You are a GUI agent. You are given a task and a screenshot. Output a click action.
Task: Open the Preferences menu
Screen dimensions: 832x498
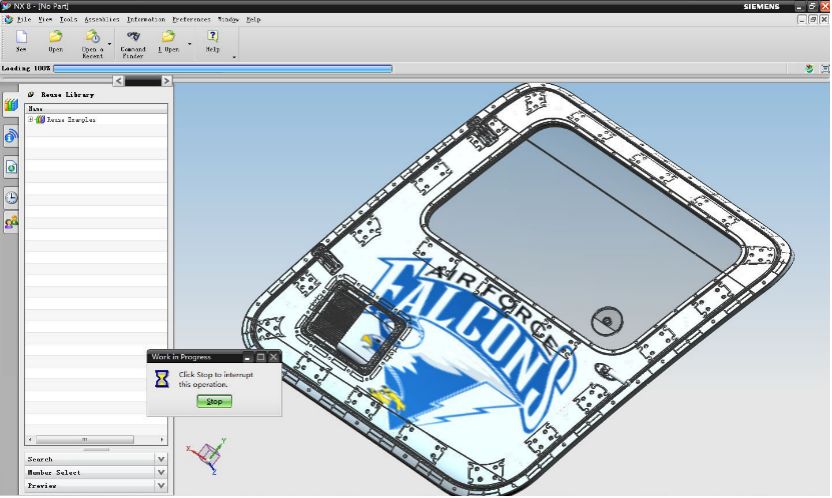pyautogui.click(x=192, y=20)
